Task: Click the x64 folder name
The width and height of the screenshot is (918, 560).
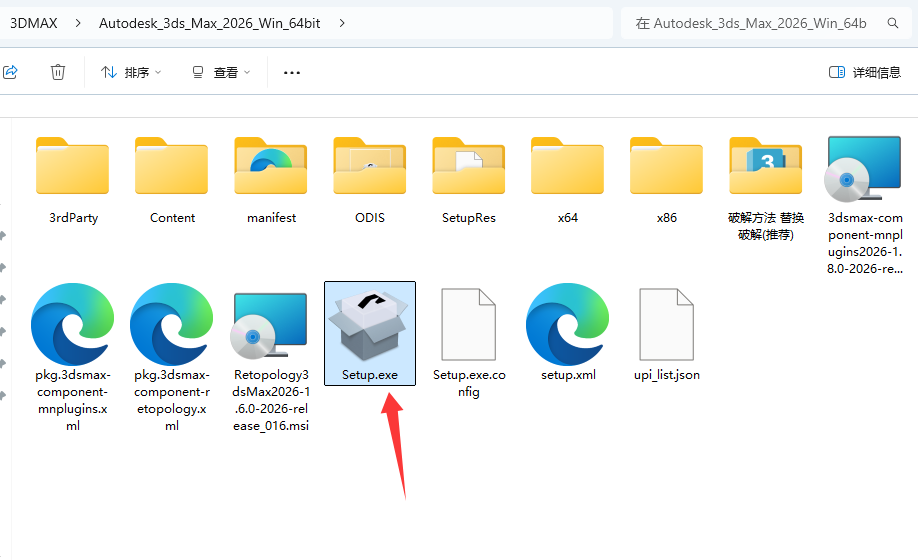Action: [x=567, y=218]
